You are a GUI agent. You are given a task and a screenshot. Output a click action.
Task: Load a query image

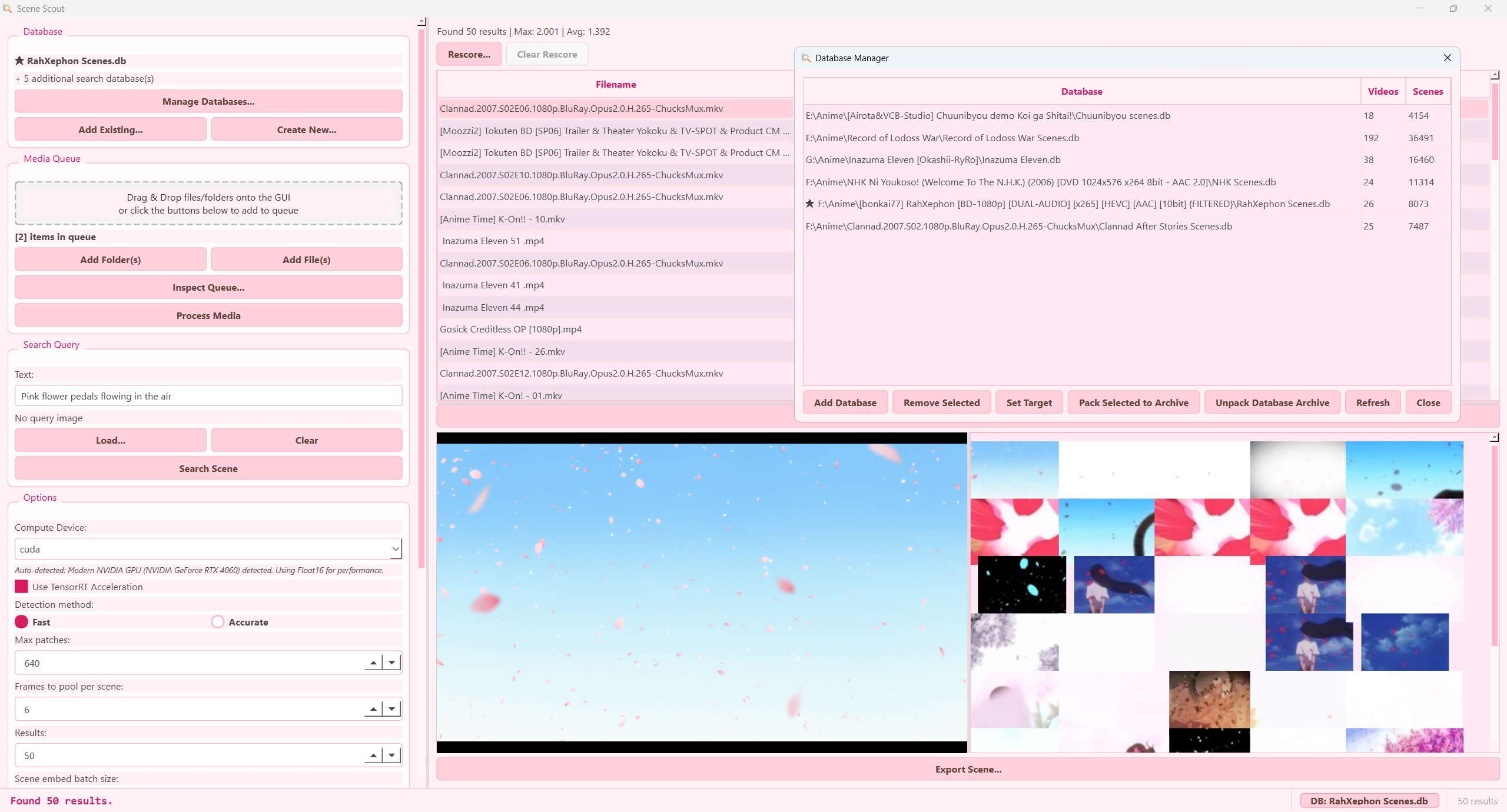111,440
